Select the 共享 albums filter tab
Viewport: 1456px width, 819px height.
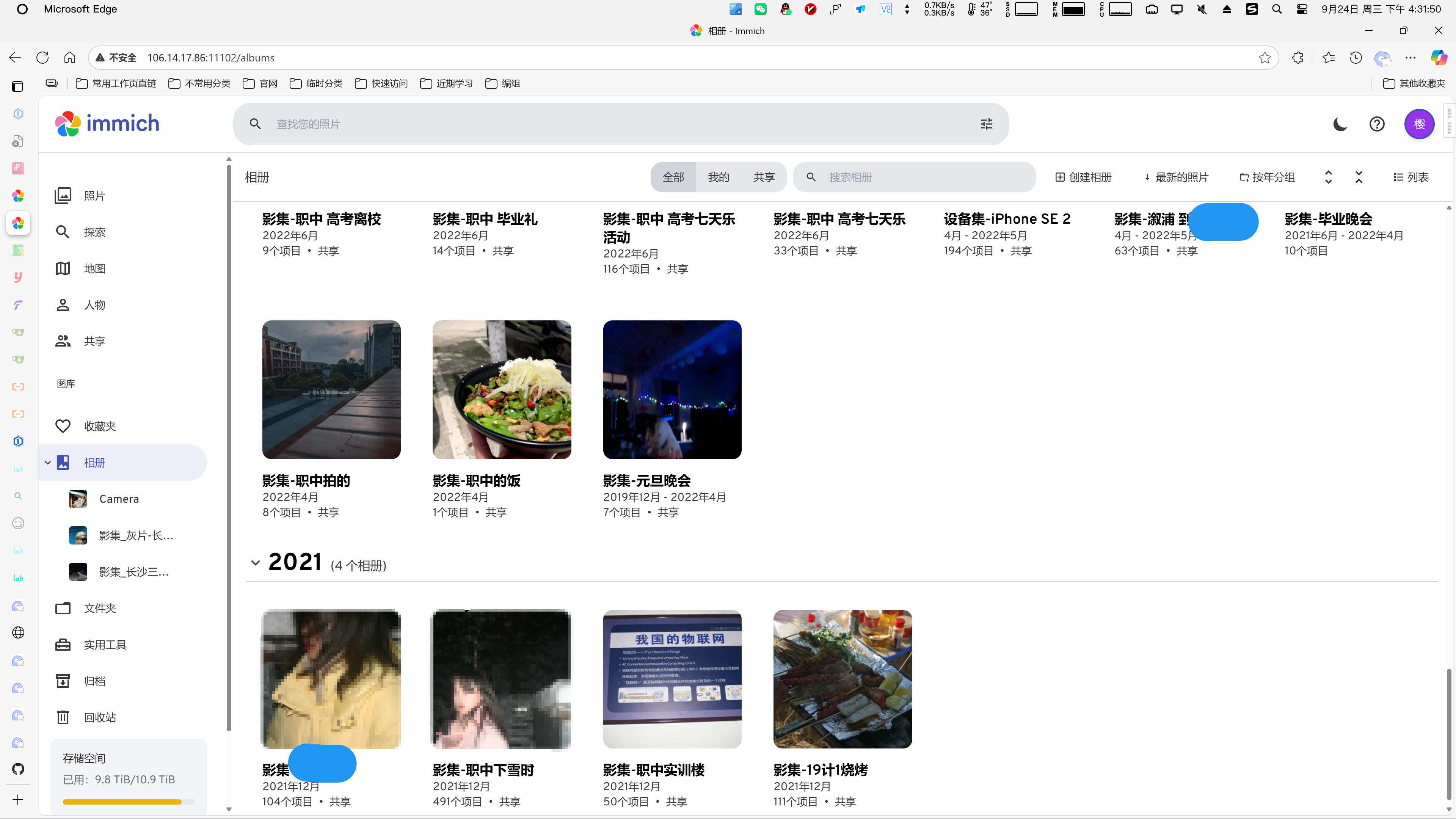pos(764,177)
